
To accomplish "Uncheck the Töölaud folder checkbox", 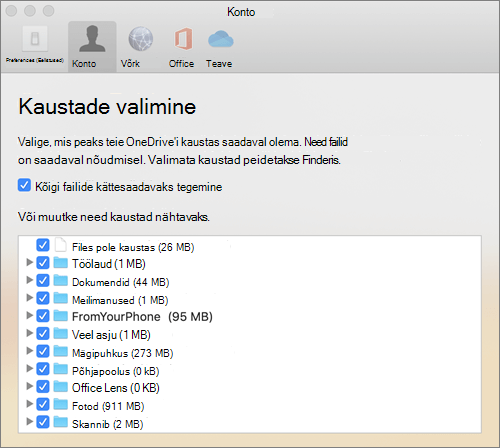I will 43,263.
